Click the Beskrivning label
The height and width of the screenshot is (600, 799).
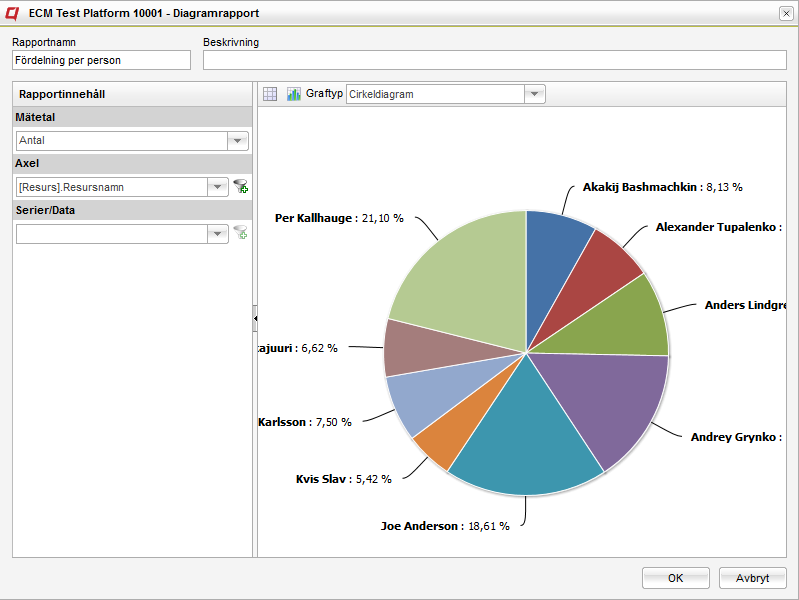(x=231, y=42)
